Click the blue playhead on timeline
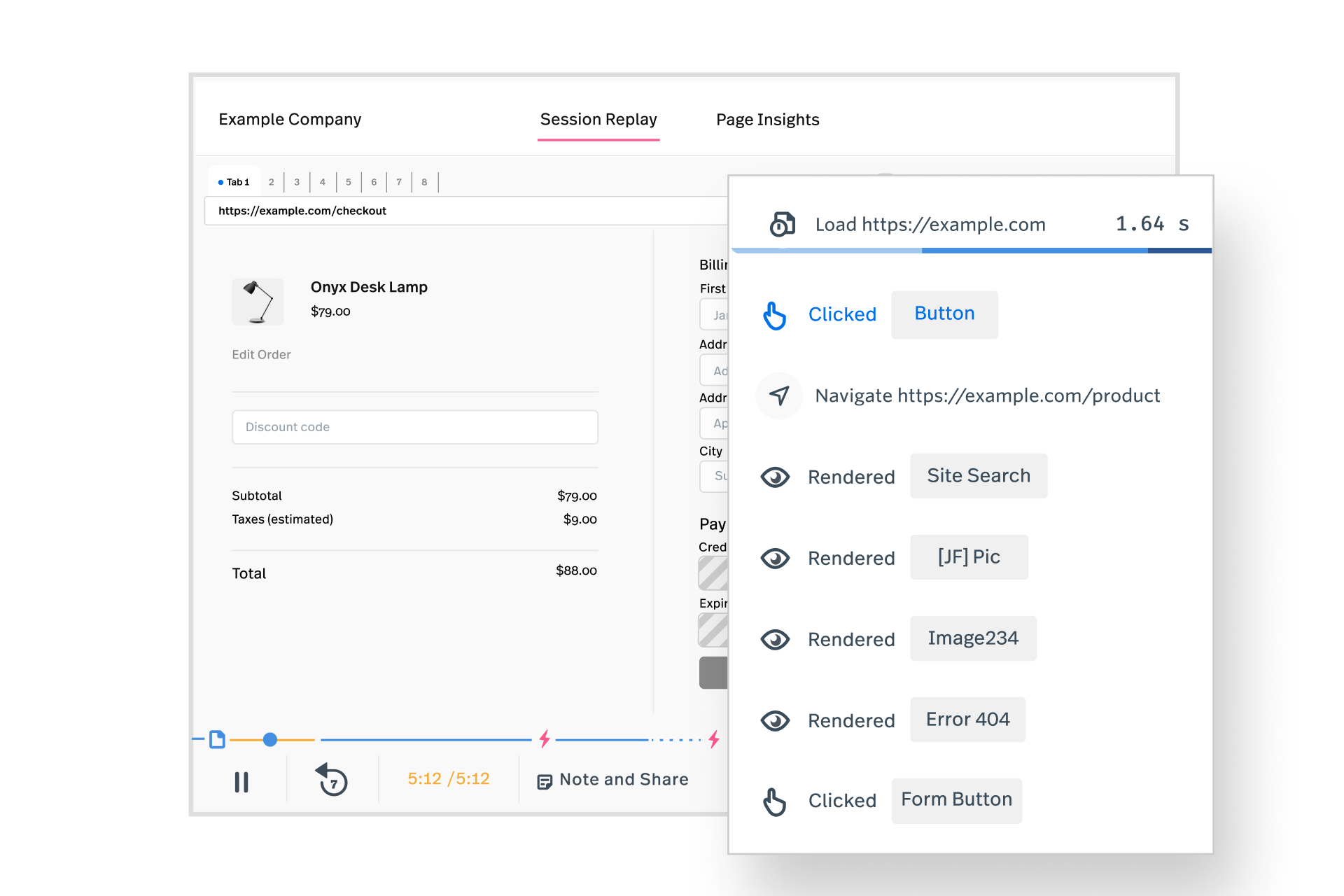Viewport: 1344px width, 896px height. point(270,740)
